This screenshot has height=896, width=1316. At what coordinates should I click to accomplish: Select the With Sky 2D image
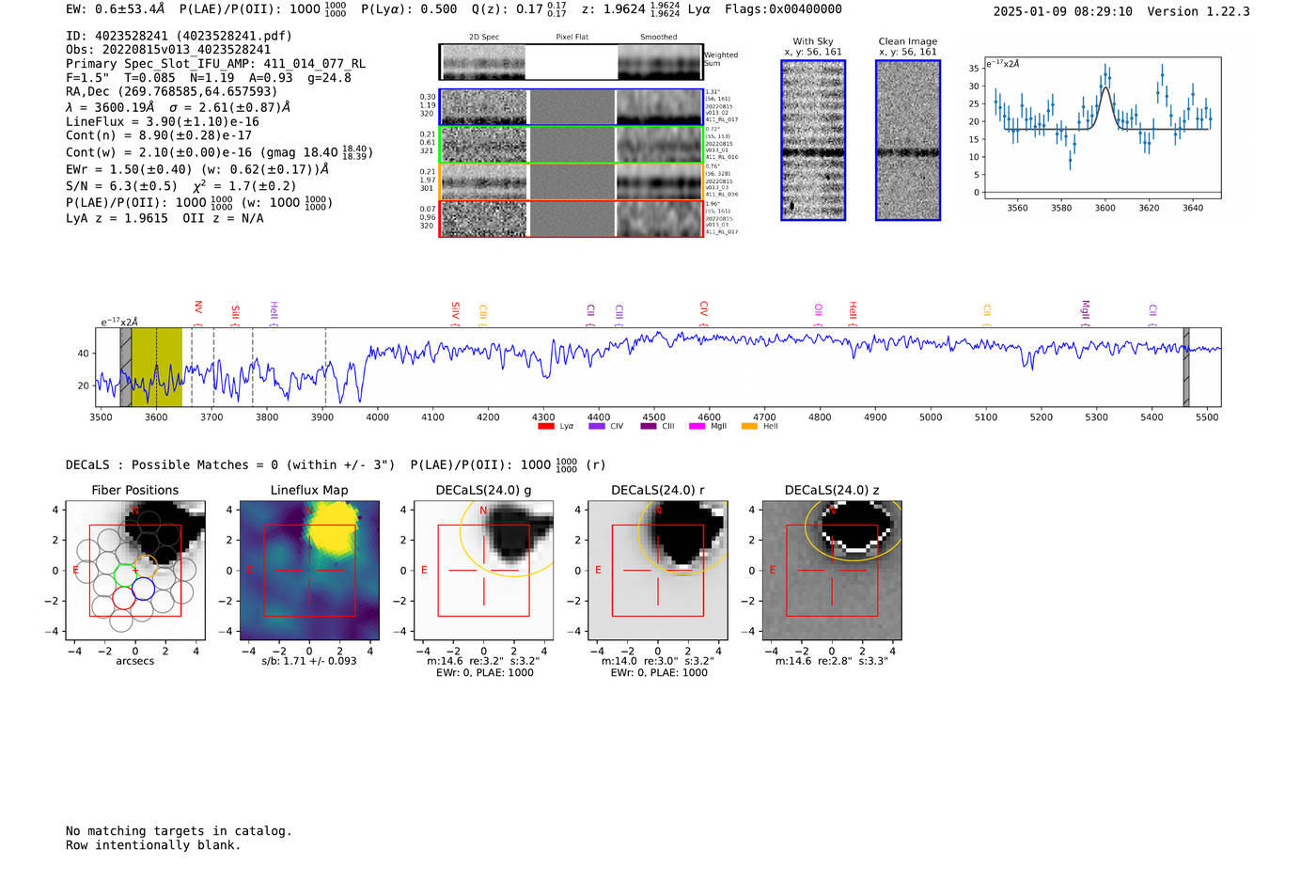click(x=813, y=140)
